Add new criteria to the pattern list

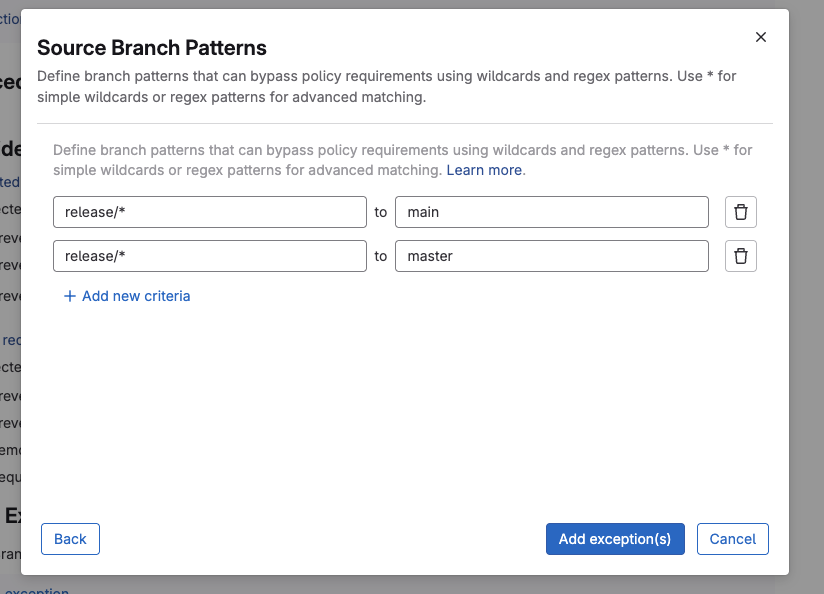click(x=135, y=296)
